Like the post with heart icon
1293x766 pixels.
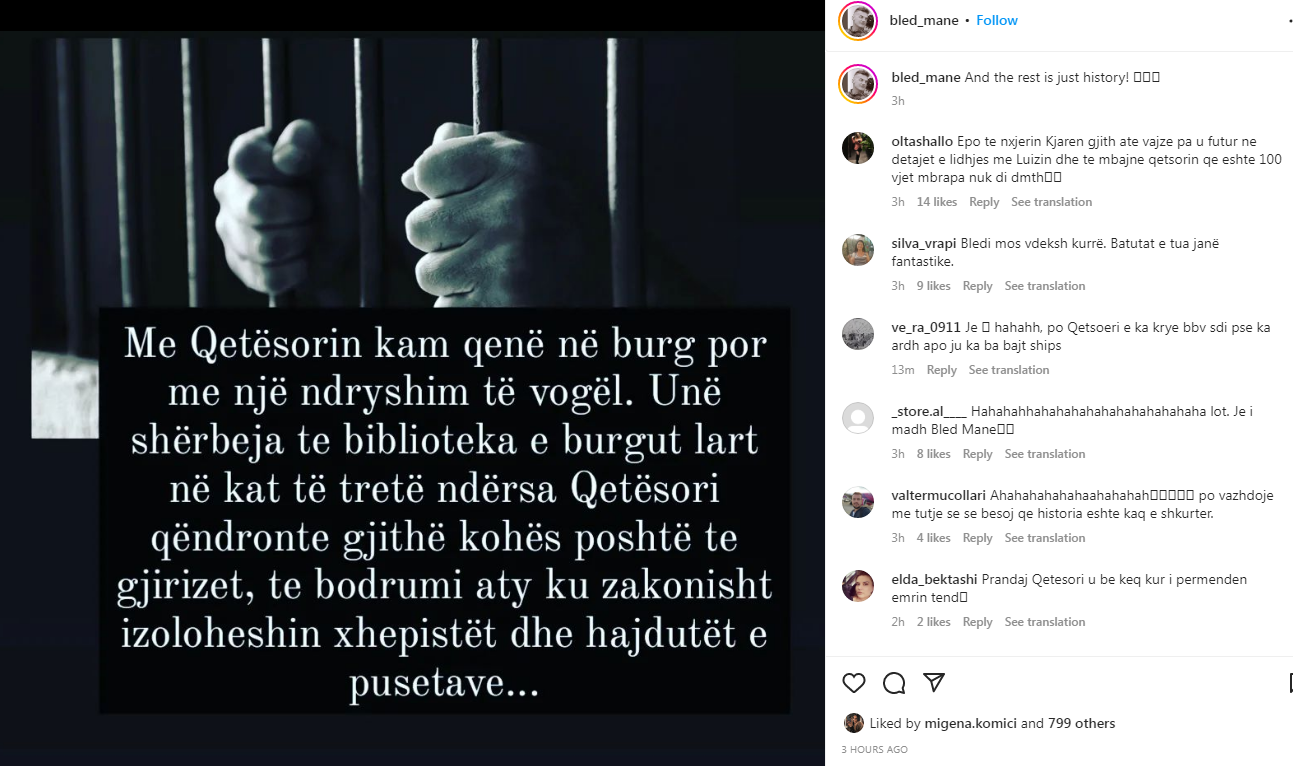pyautogui.click(x=853, y=683)
